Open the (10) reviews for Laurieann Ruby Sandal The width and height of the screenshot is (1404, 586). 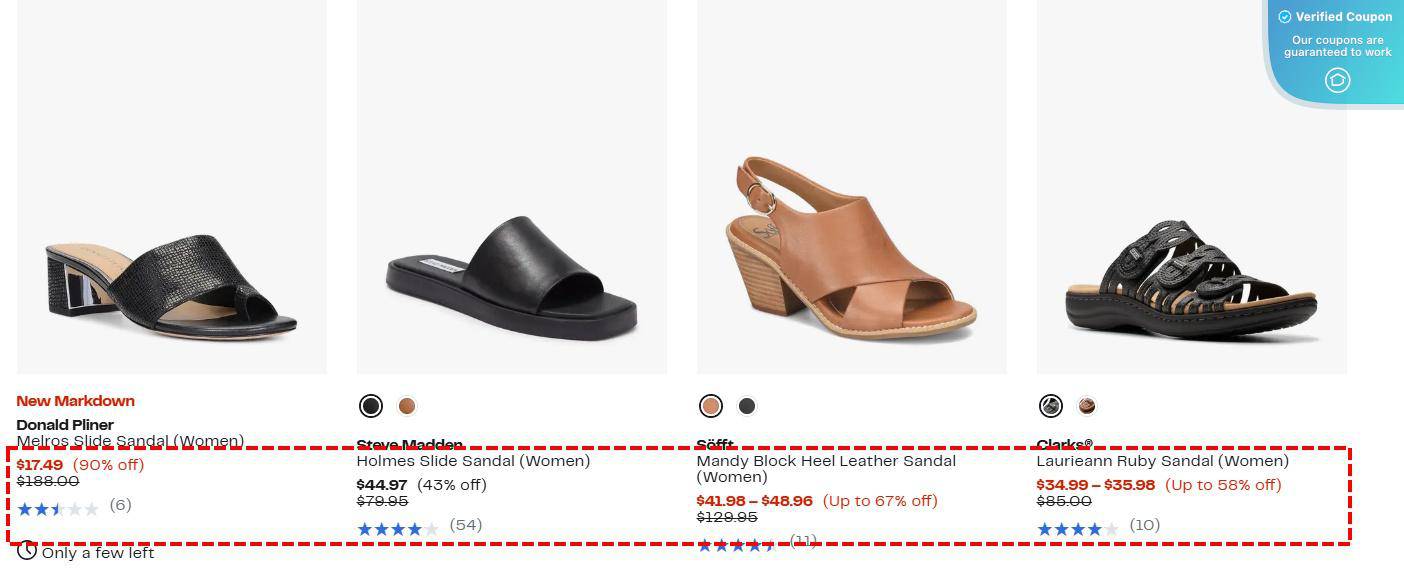click(x=1143, y=525)
